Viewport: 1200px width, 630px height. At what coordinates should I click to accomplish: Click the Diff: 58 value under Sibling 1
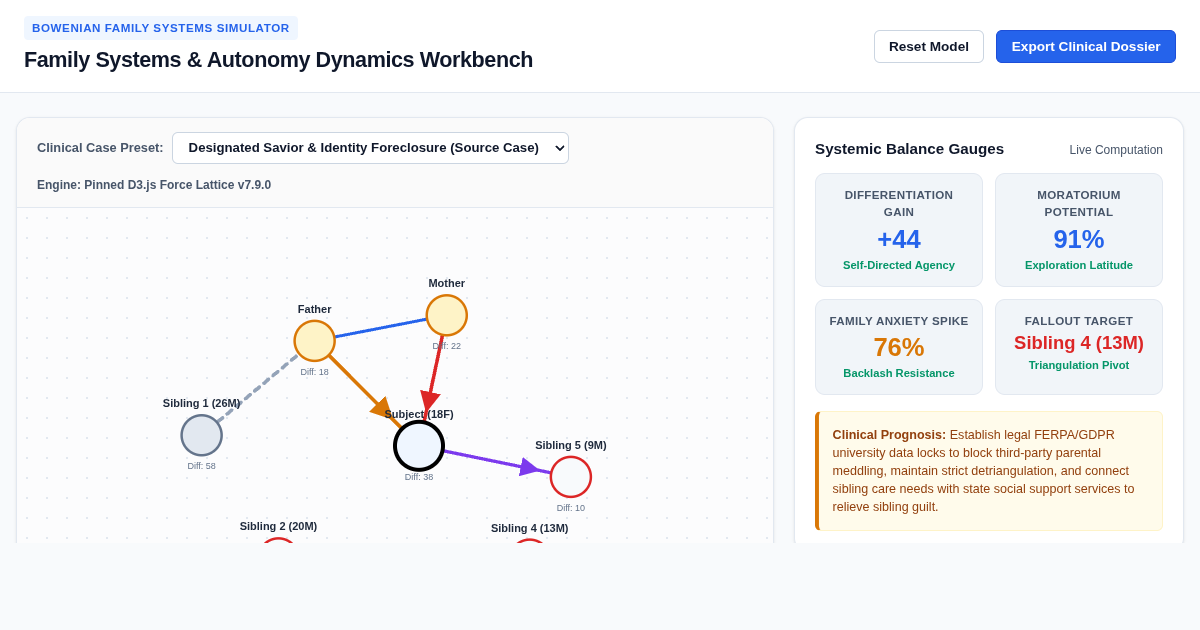(202, 466)
